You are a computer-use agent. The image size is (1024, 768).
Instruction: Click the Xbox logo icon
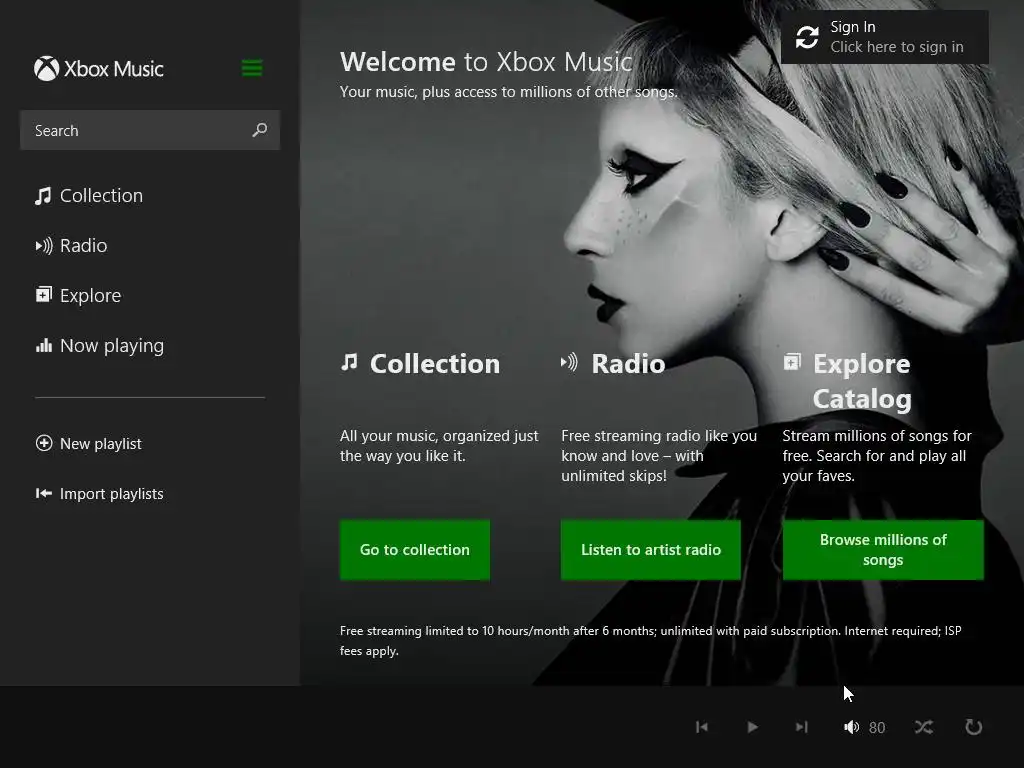tap(46, 69)
